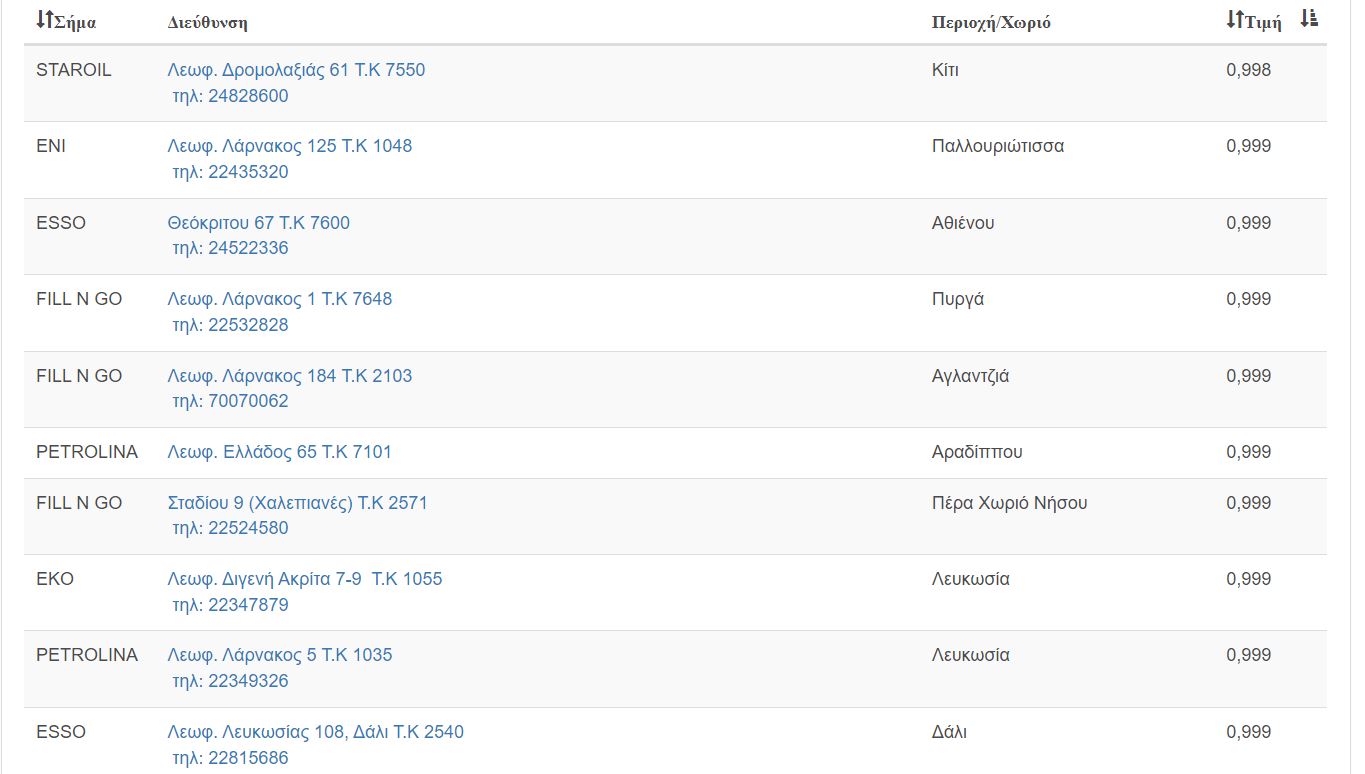Open Λεωφ. Λάρνακος 184 T.K 2103 link

[x=290, y=376]
